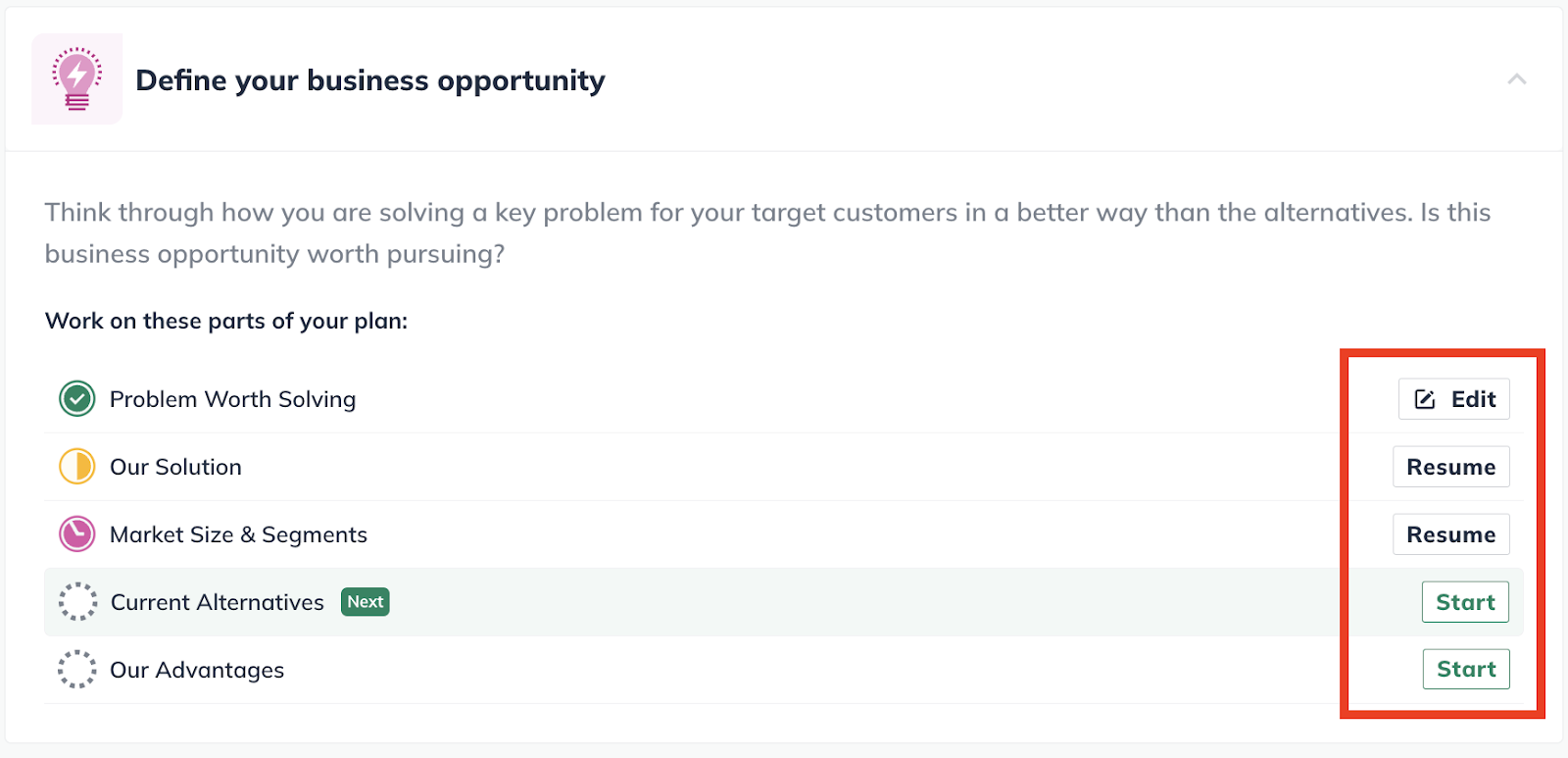Viewport: 1568px width, 758px height.
Task: Click the Define your business opportunity heading
Action: pos(370,80)
